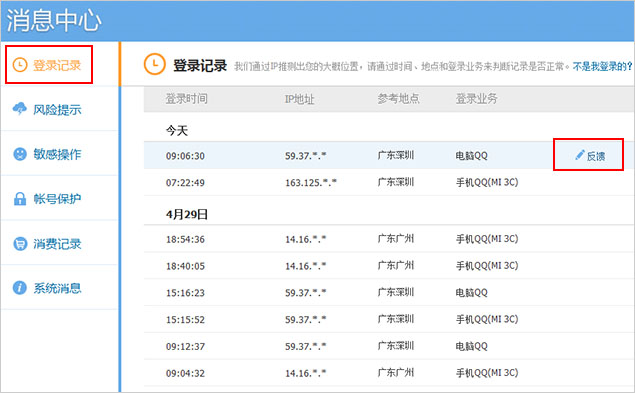Image resolution: width=635 pixels, height=393 pixels.
Task: Click 电脑QQ in the 09:12:37 row
Action: point(471,346)
